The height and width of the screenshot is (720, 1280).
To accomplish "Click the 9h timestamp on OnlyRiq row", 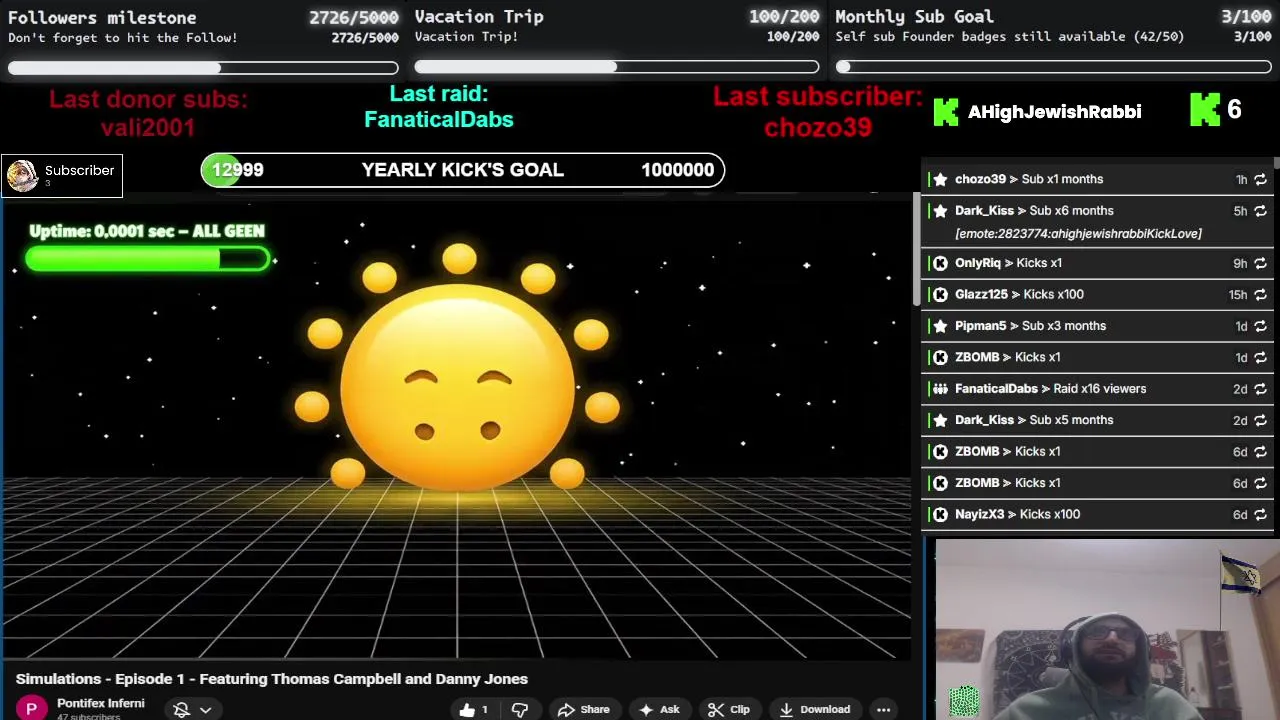I will point(1240,263).
